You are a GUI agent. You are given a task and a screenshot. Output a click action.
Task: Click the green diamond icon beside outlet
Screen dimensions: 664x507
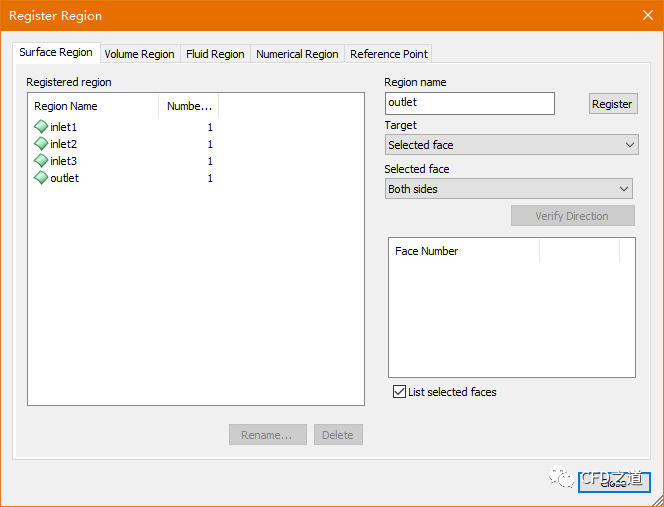pyautogui.click(x=41, y=178)
